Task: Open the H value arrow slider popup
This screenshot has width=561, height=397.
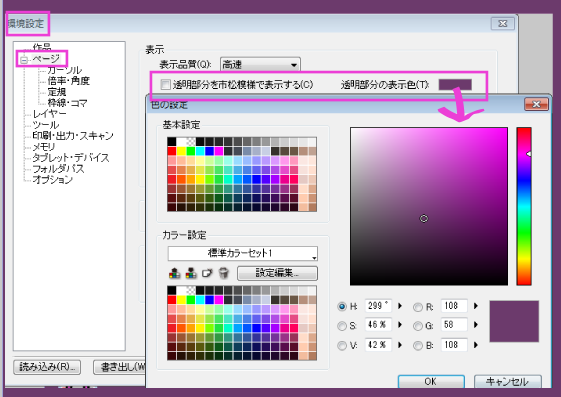Action: pyautogui.click(x=400, y=306)
